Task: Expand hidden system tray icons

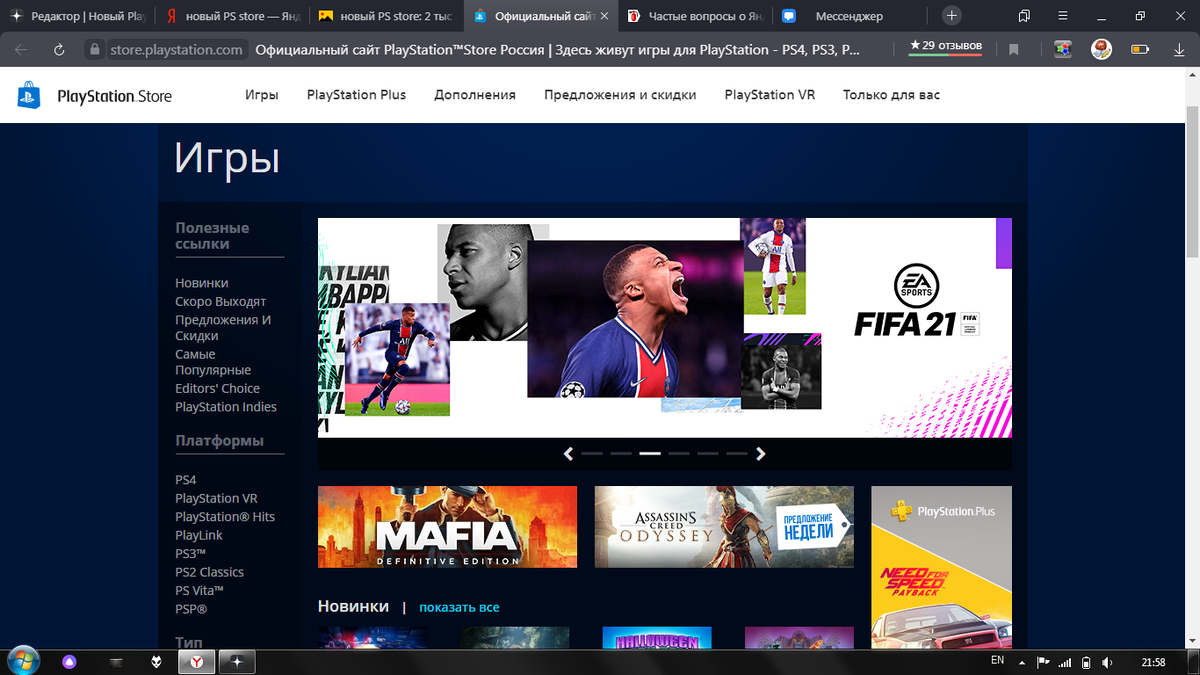Action: coord(1022,661)
